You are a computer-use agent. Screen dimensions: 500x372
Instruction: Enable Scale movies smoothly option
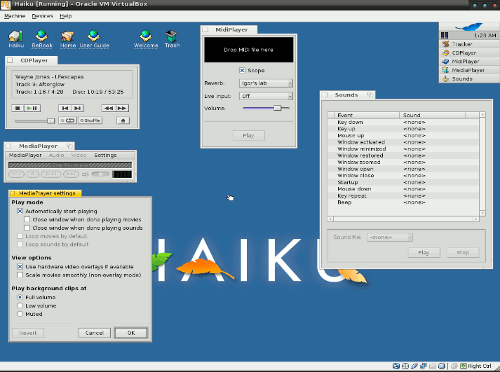click(x=20, y=275)
